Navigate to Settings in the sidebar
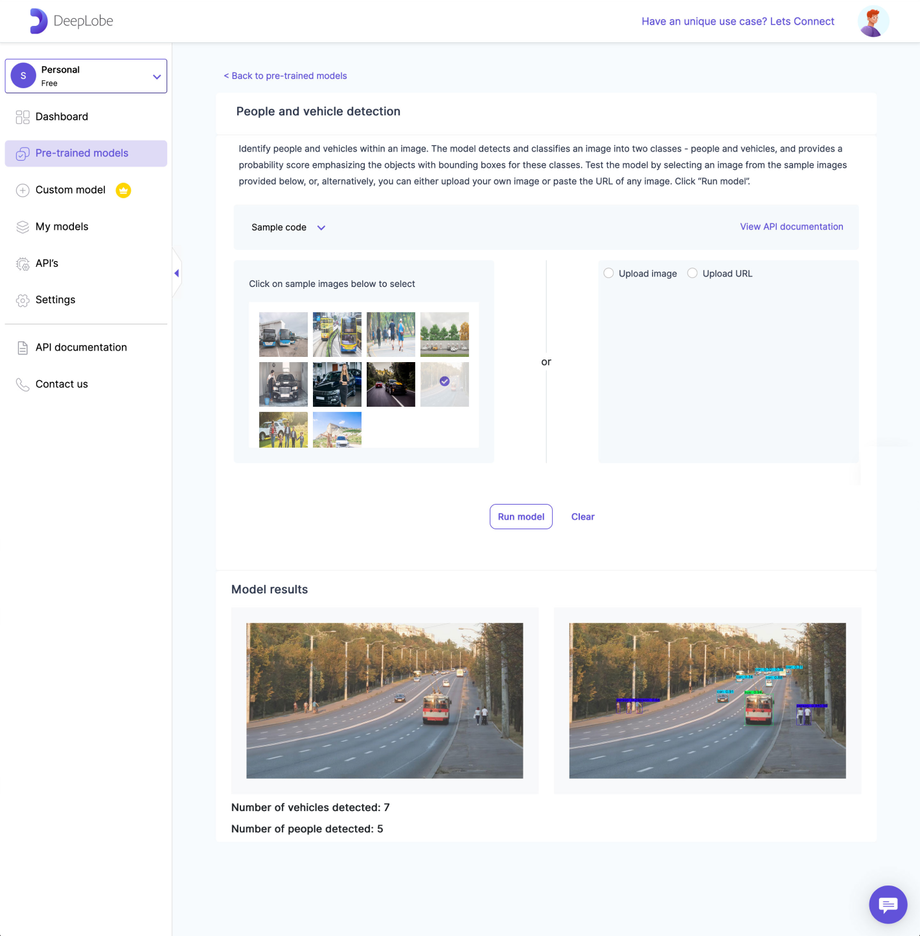Screen dimensions: 920x936 55,299
